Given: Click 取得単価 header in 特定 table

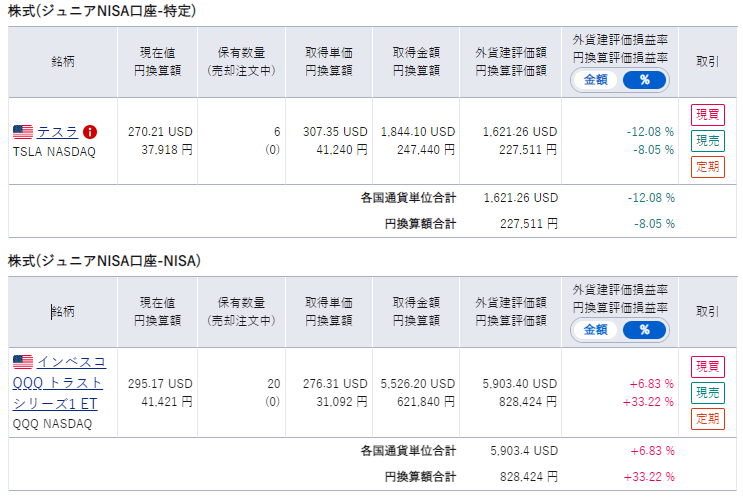Looking at the screenshot, I should [x=329, y=53].
